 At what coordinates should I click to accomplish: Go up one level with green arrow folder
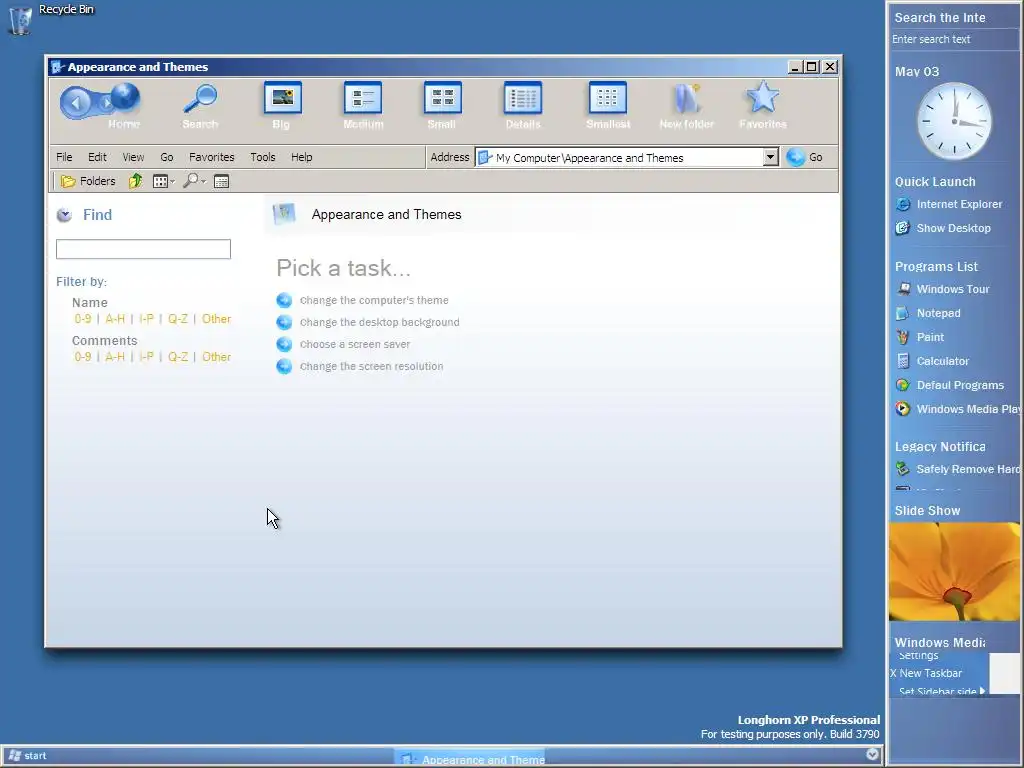(x=135, y=181)
